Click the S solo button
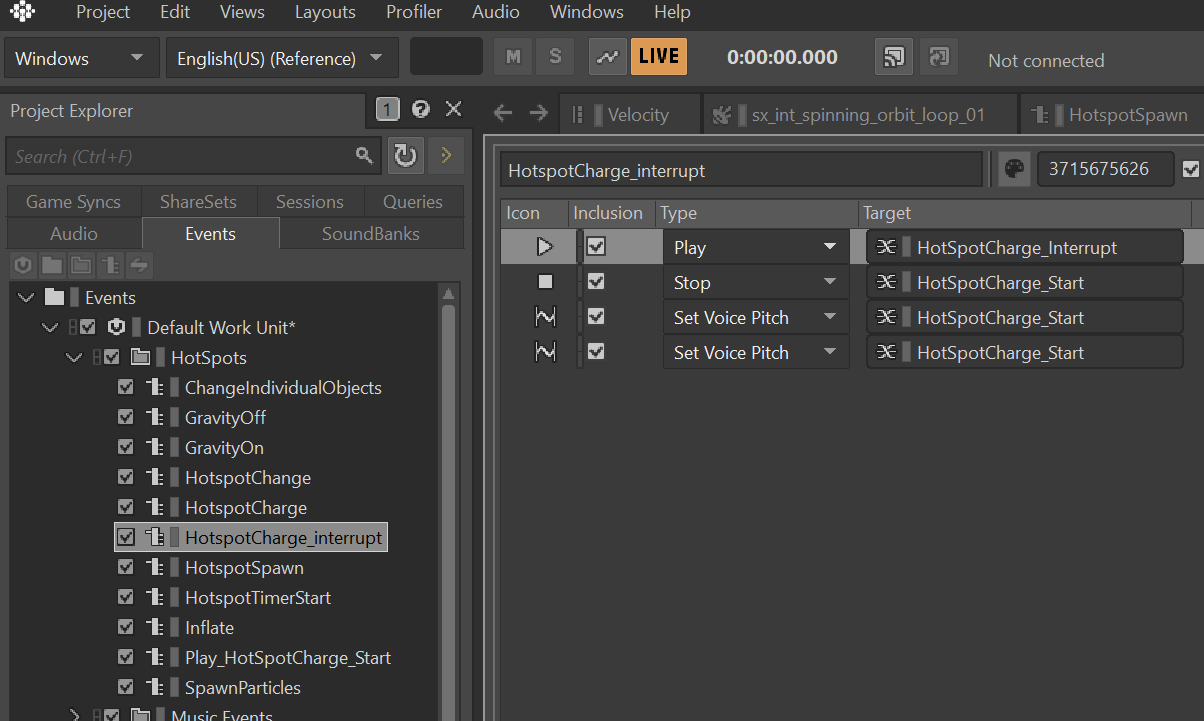The image size is (1204, 721). (x=555, y=57)
